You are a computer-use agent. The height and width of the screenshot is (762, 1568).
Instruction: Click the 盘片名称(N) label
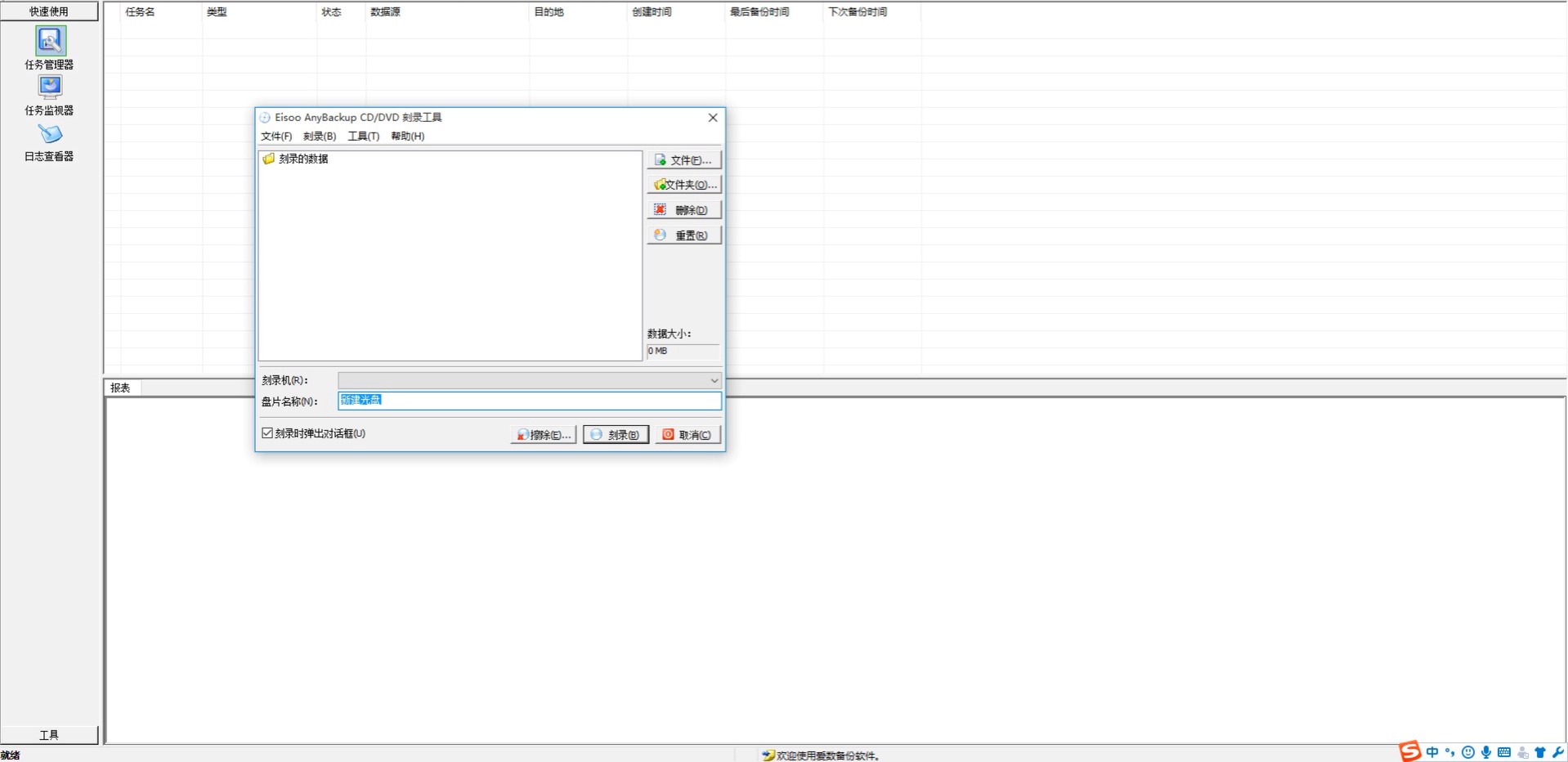289,401
